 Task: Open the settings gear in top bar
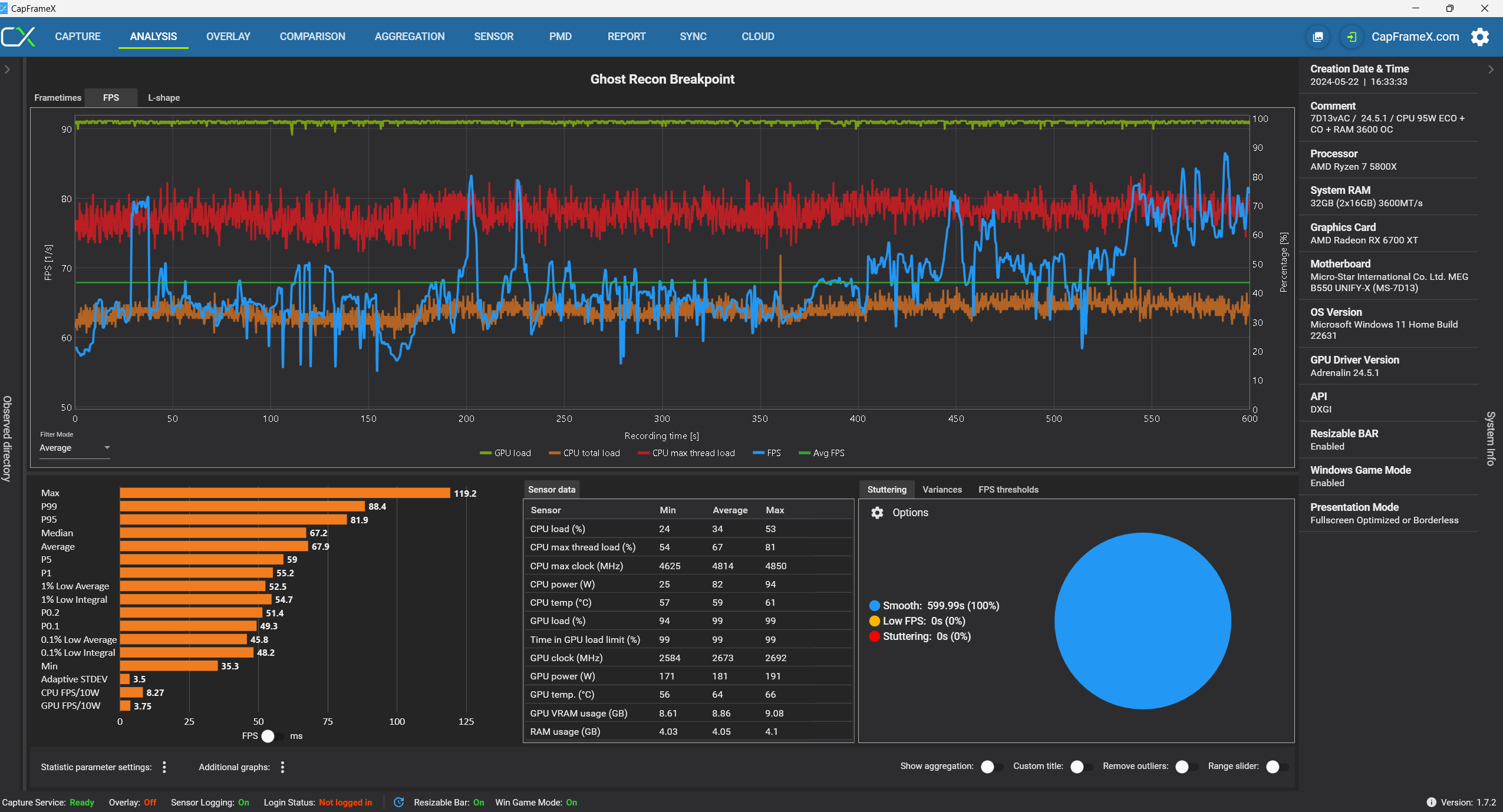(1480, 37)
